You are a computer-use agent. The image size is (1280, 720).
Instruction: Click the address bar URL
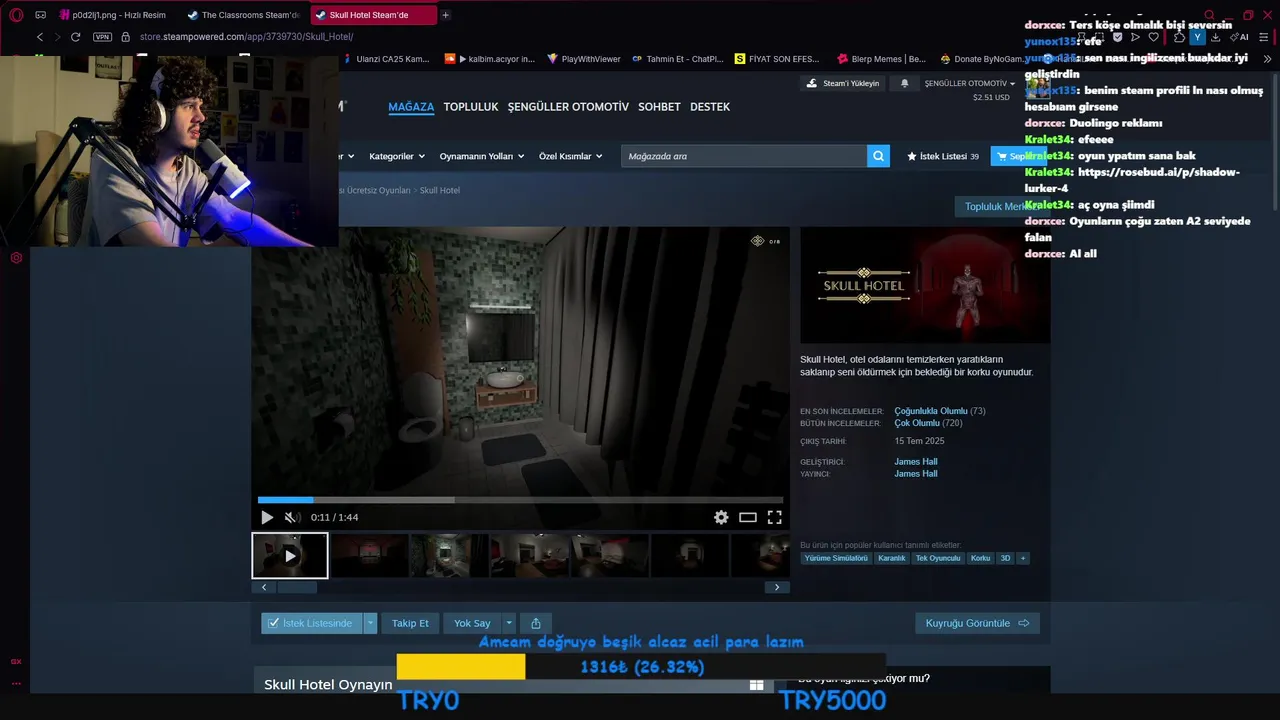pos(246,37)
